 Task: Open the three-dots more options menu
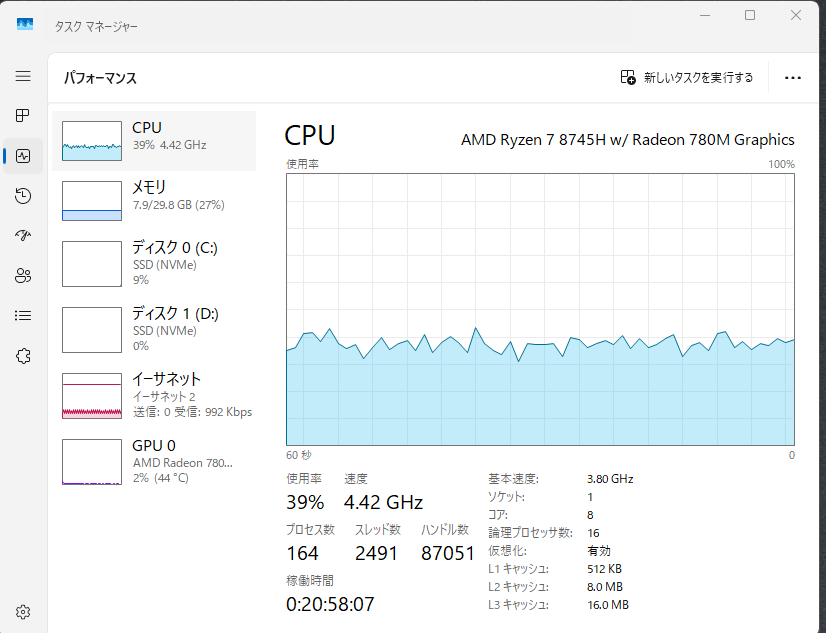pos(793,78)
